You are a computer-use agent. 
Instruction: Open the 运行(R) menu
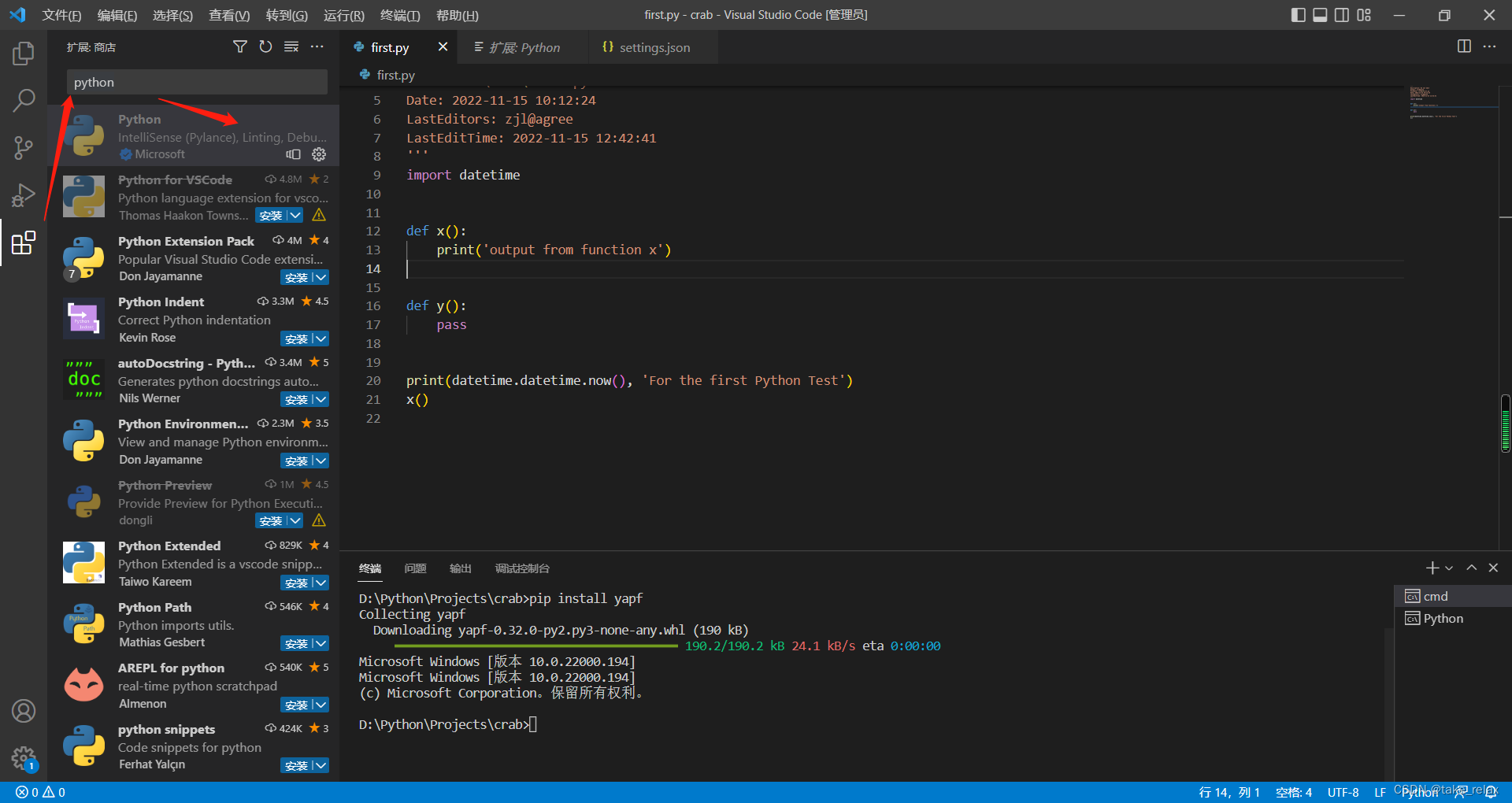coord(344,15)
